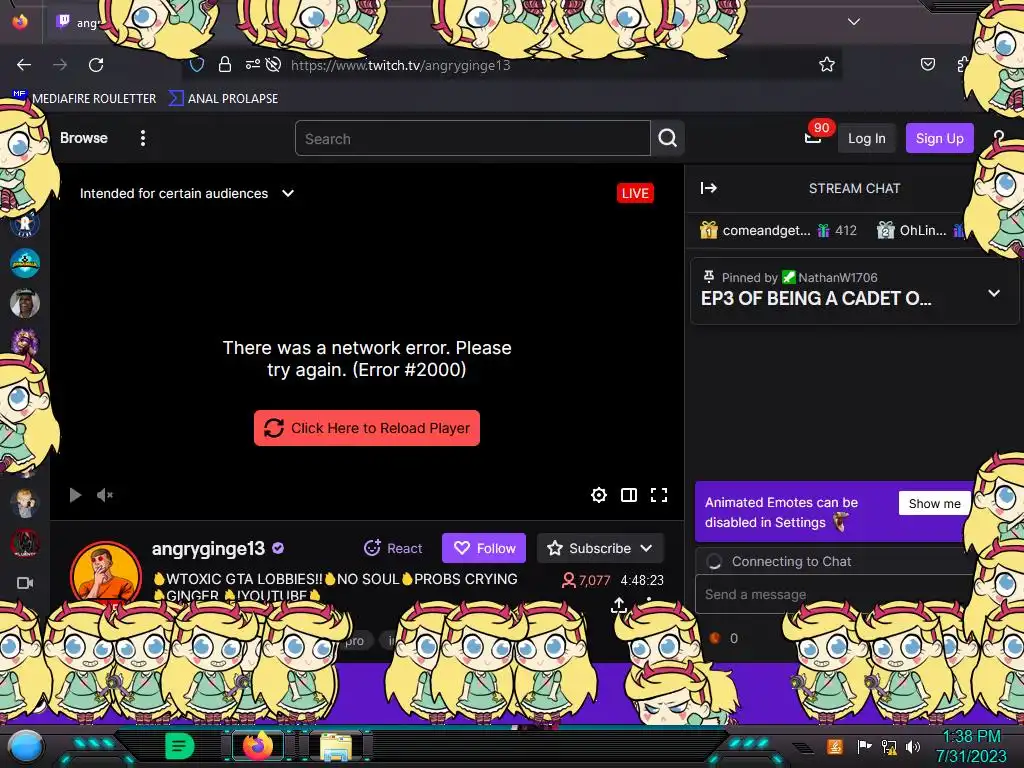
Task: Open site permissions icon in address bar
Action: [x=253, y=65]
